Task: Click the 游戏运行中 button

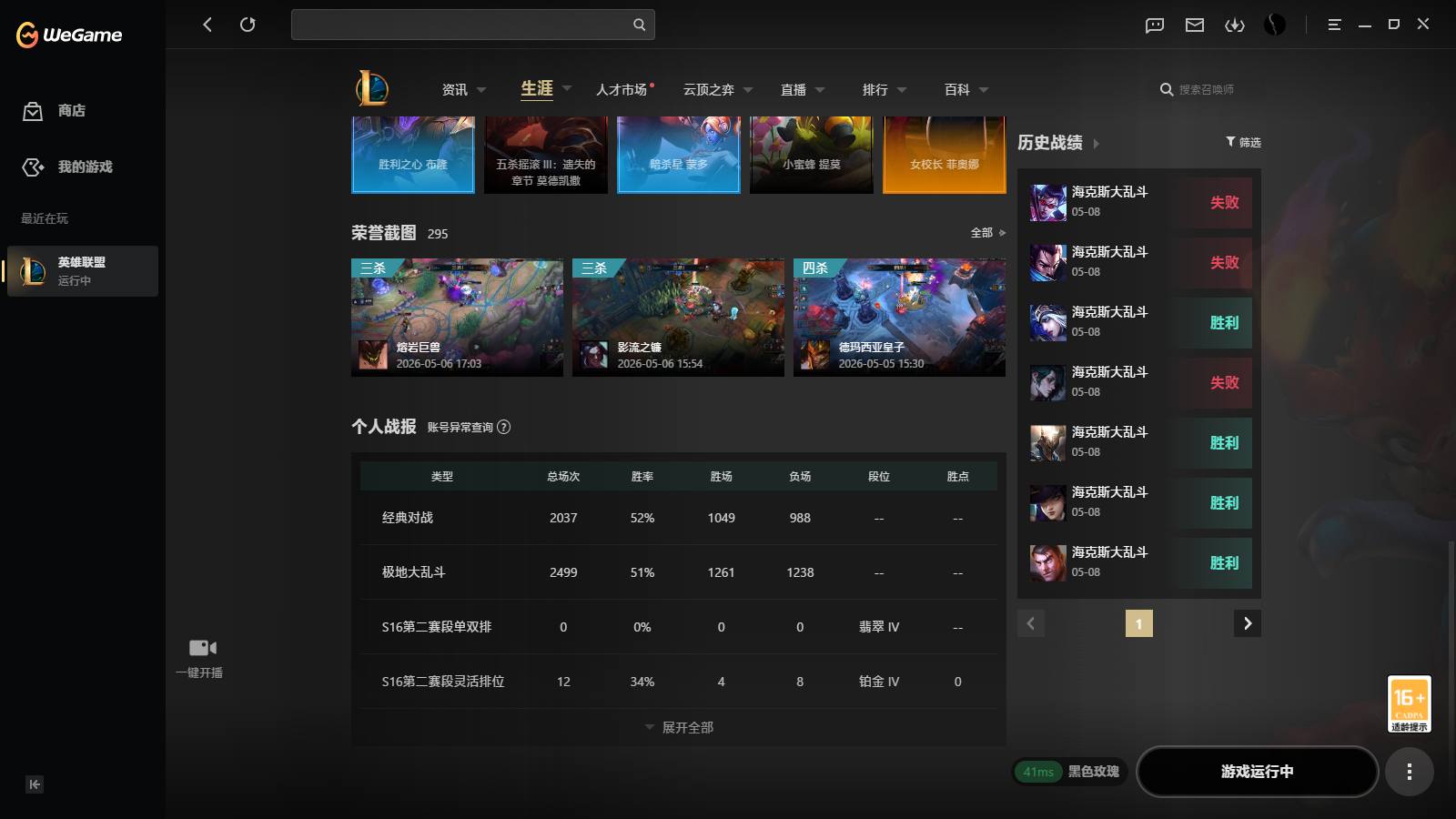Action: point(1257,772)
